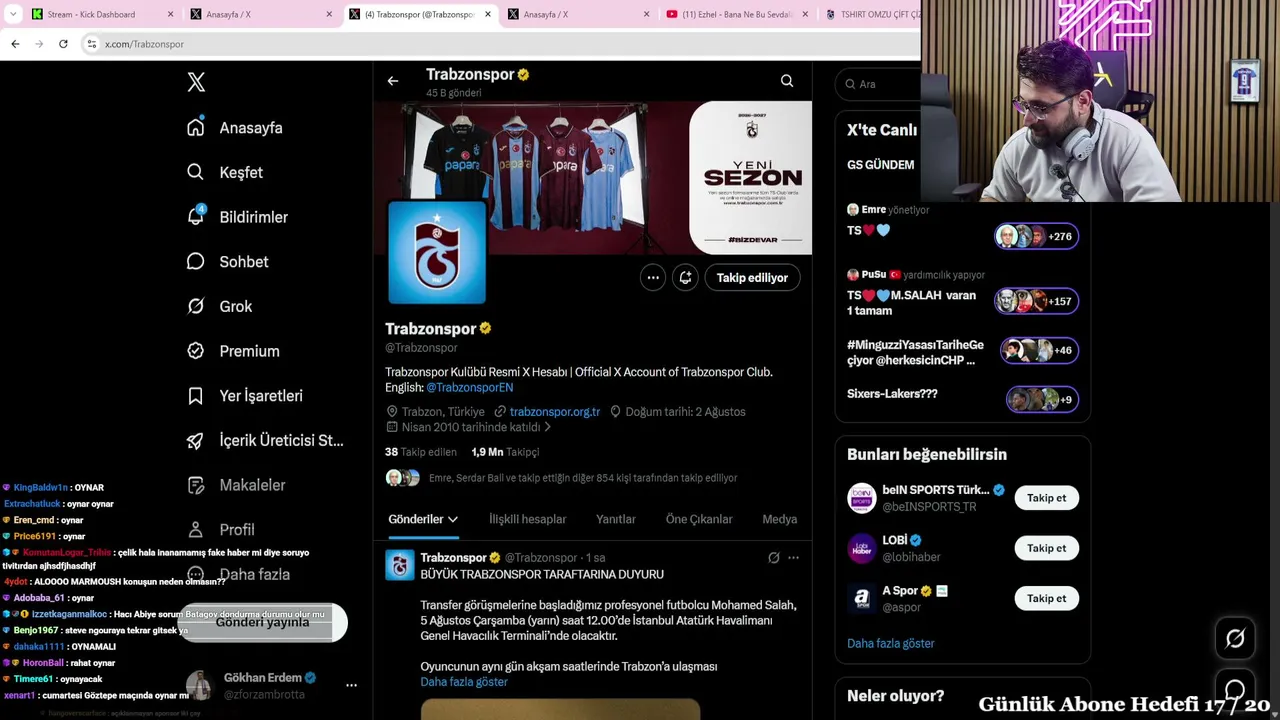Screen dimensions: 1280x720
Task: Open Grok from the sidebar
Action: [219, 306]
